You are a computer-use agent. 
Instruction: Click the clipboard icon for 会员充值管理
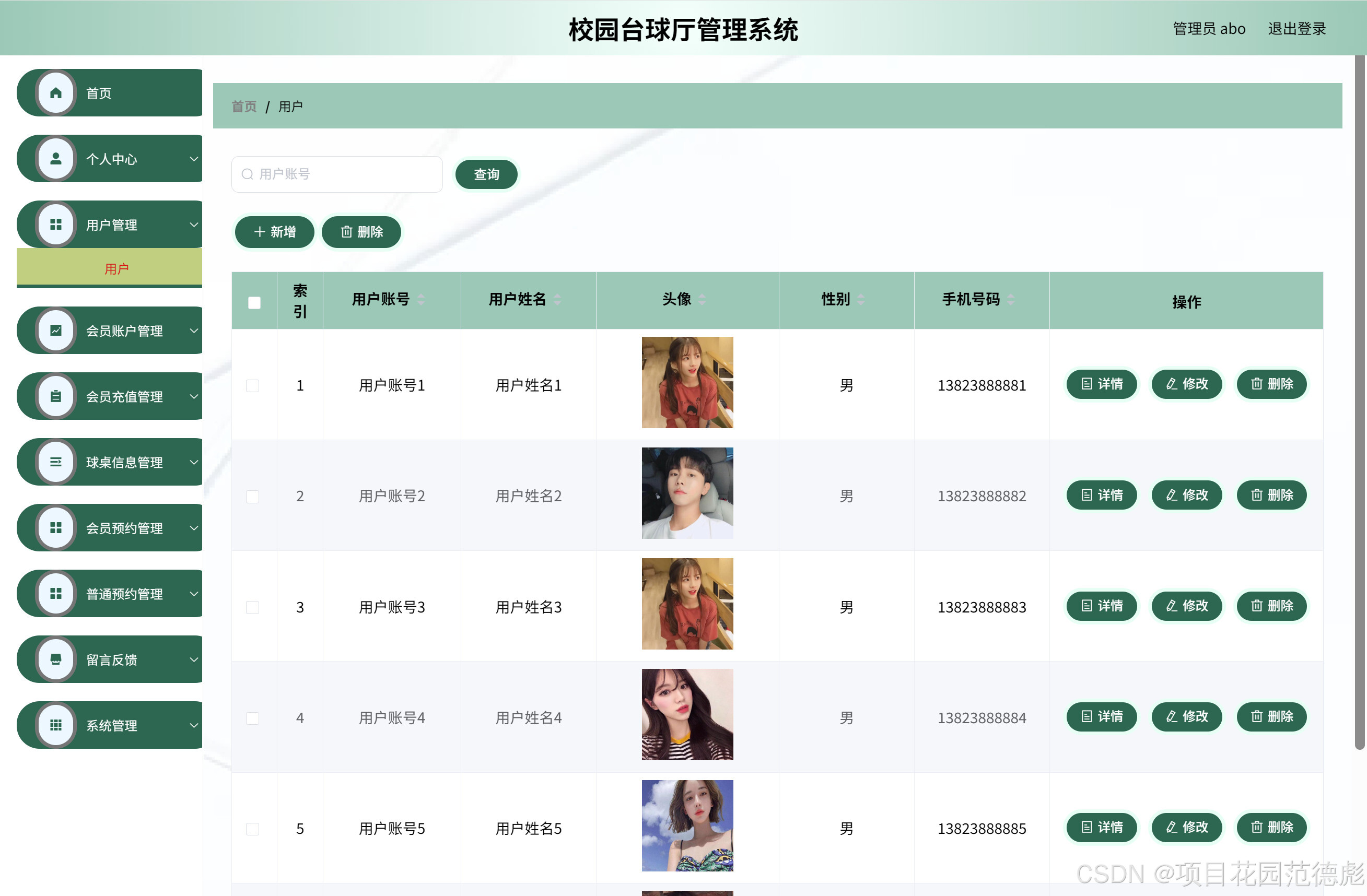pos(56,397)
